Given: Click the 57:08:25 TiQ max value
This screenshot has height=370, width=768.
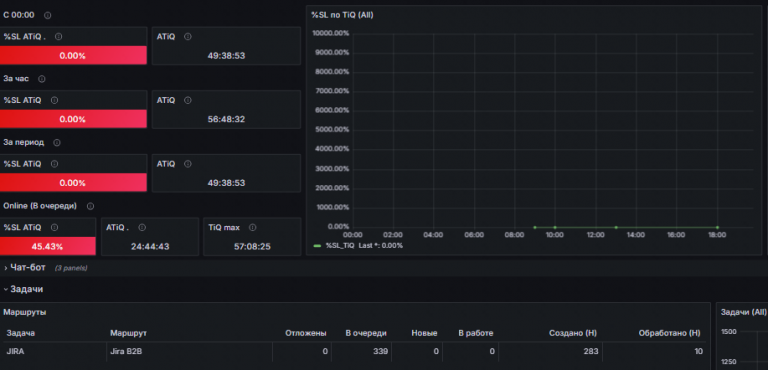Looking at the screenshot, I should coord(252,247).
